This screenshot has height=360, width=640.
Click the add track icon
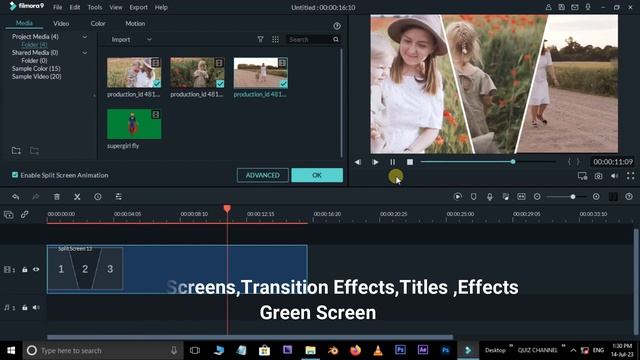click(9, 214)
